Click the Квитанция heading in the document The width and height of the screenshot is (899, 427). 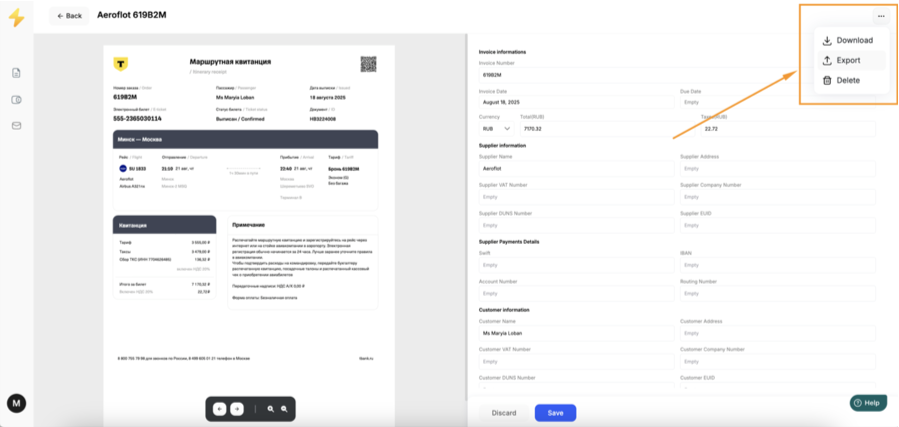132,226
